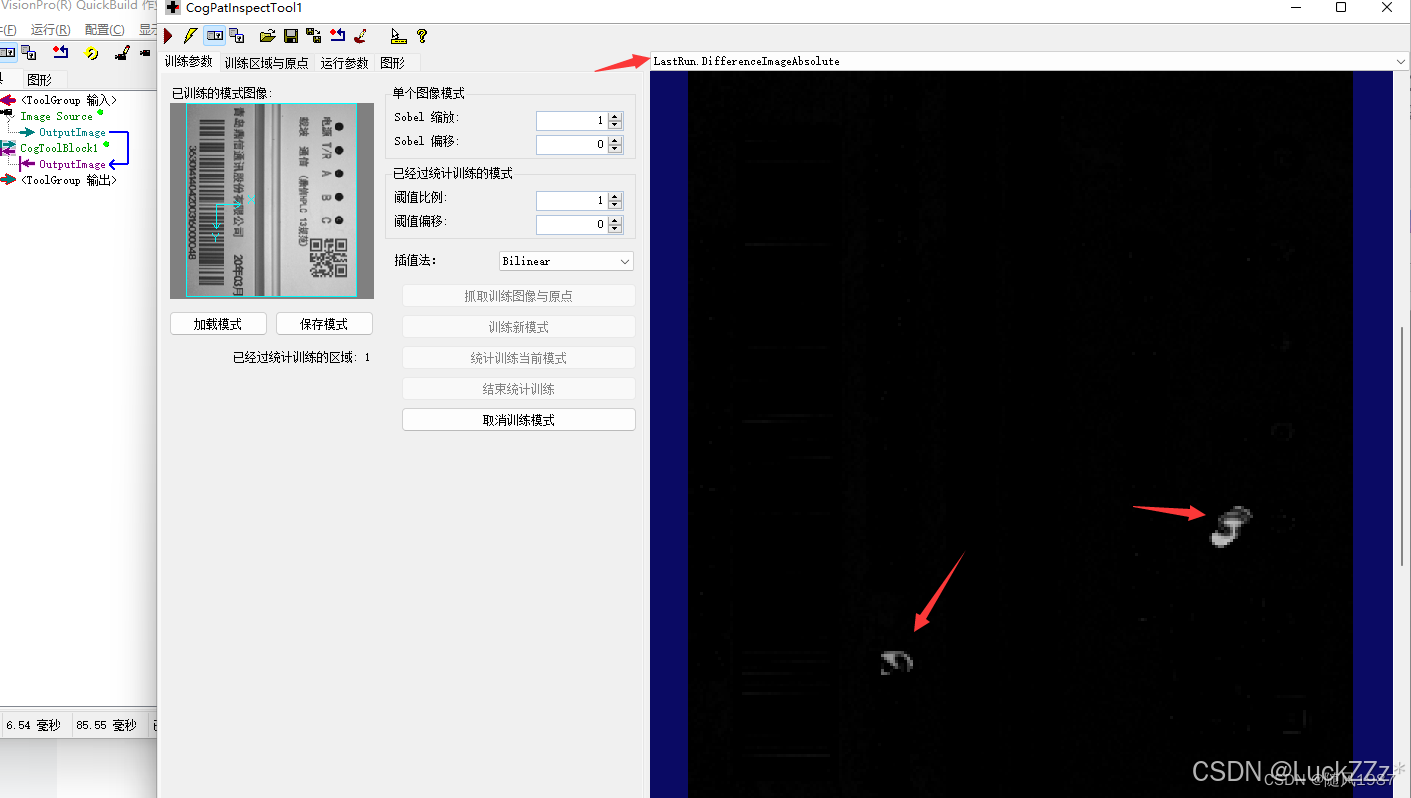Open a saved tool file with the folder icon
Image resolution: width=1411 pixels, height=798 pixels.
click(x=267, y=36)
